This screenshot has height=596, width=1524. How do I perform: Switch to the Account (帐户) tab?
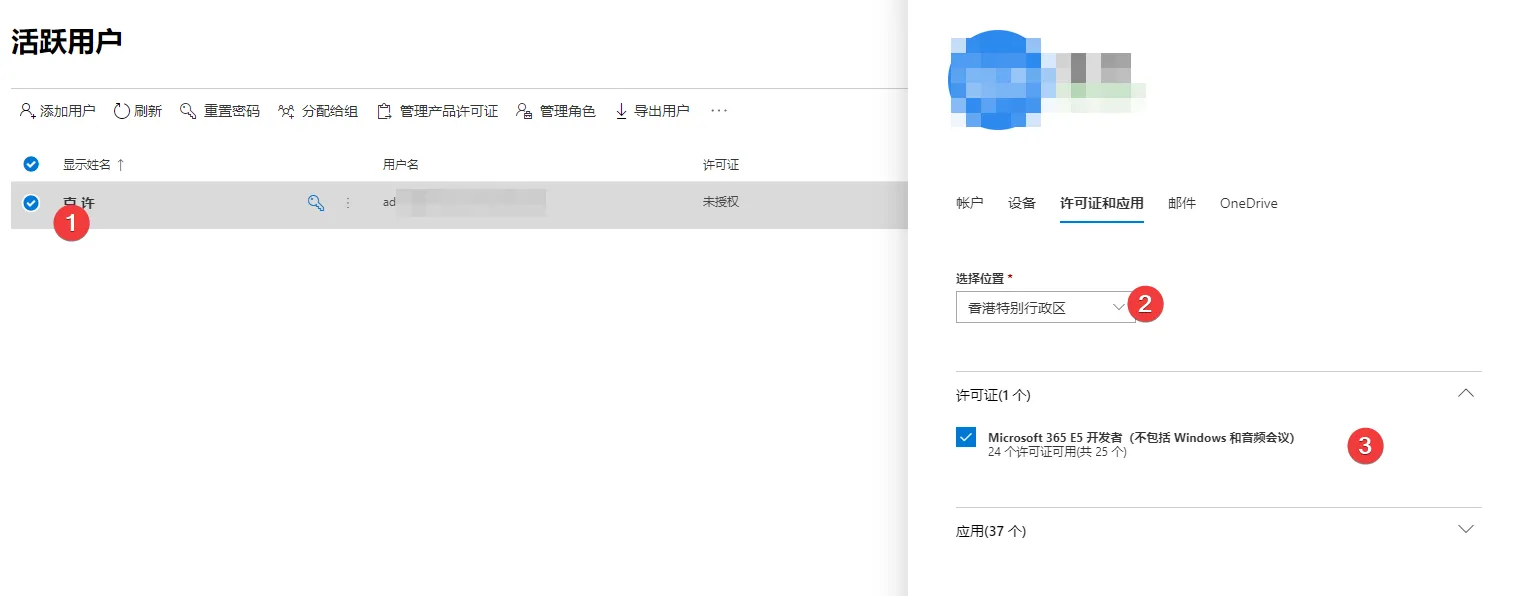[969, 203]
